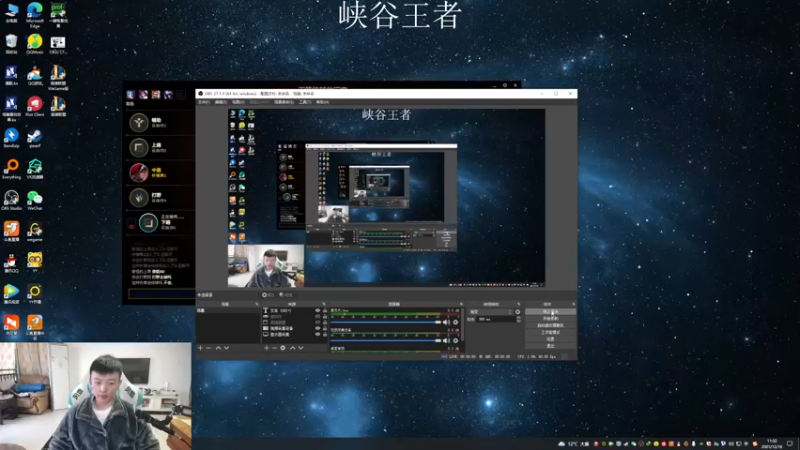This screenshot has height=450, width=800.
Task: Adjust the transition duration stepper arrows
Action: tap(518, 319)
